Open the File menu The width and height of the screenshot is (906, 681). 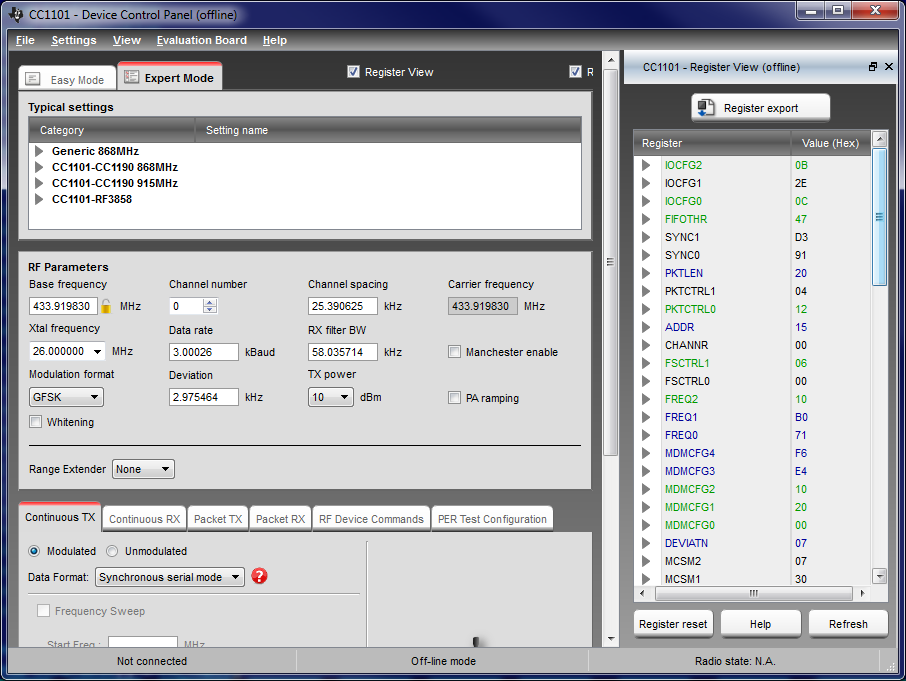pos(25,40)
